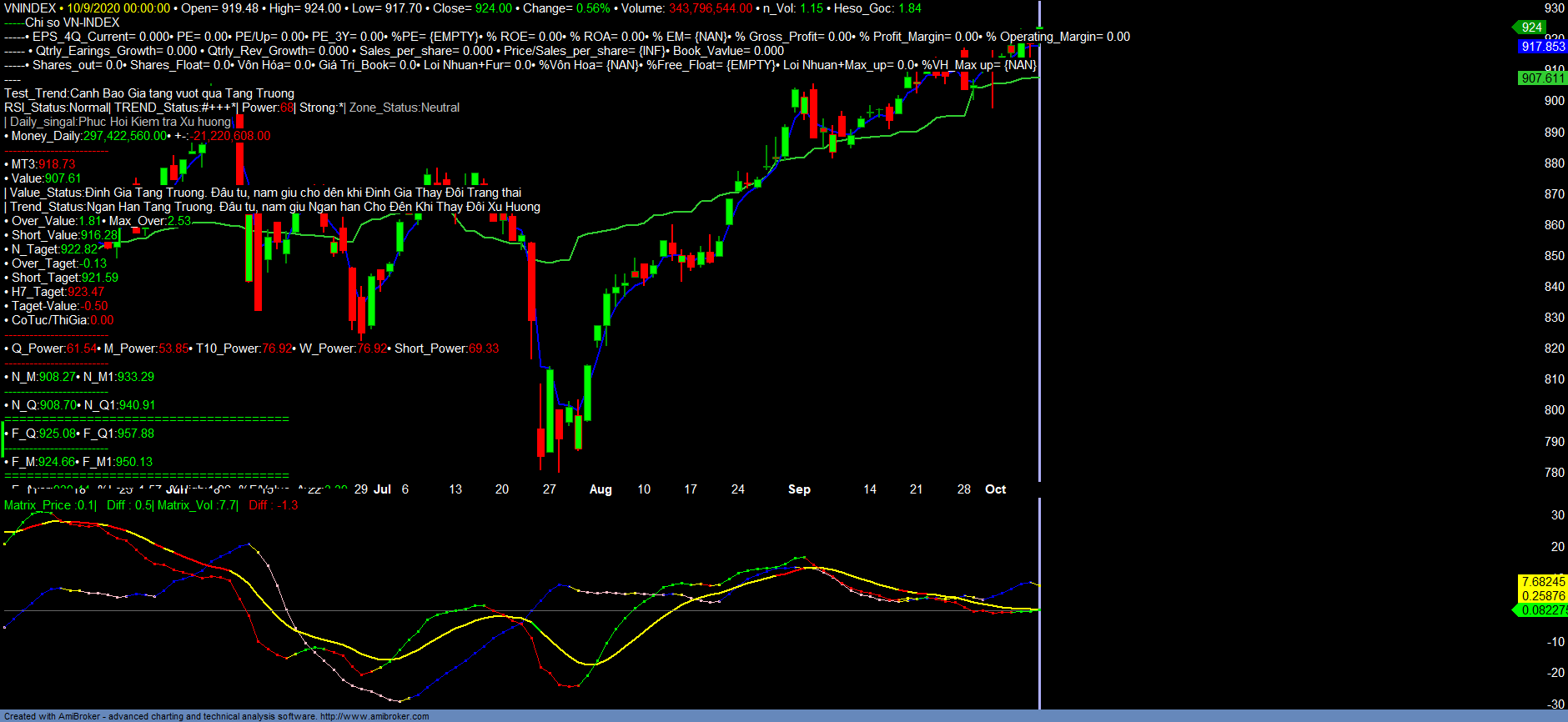Viewport: 1568px width, 722px height.
Task: Click the VNINDEX ticker name
Action: tap(30, 8)
